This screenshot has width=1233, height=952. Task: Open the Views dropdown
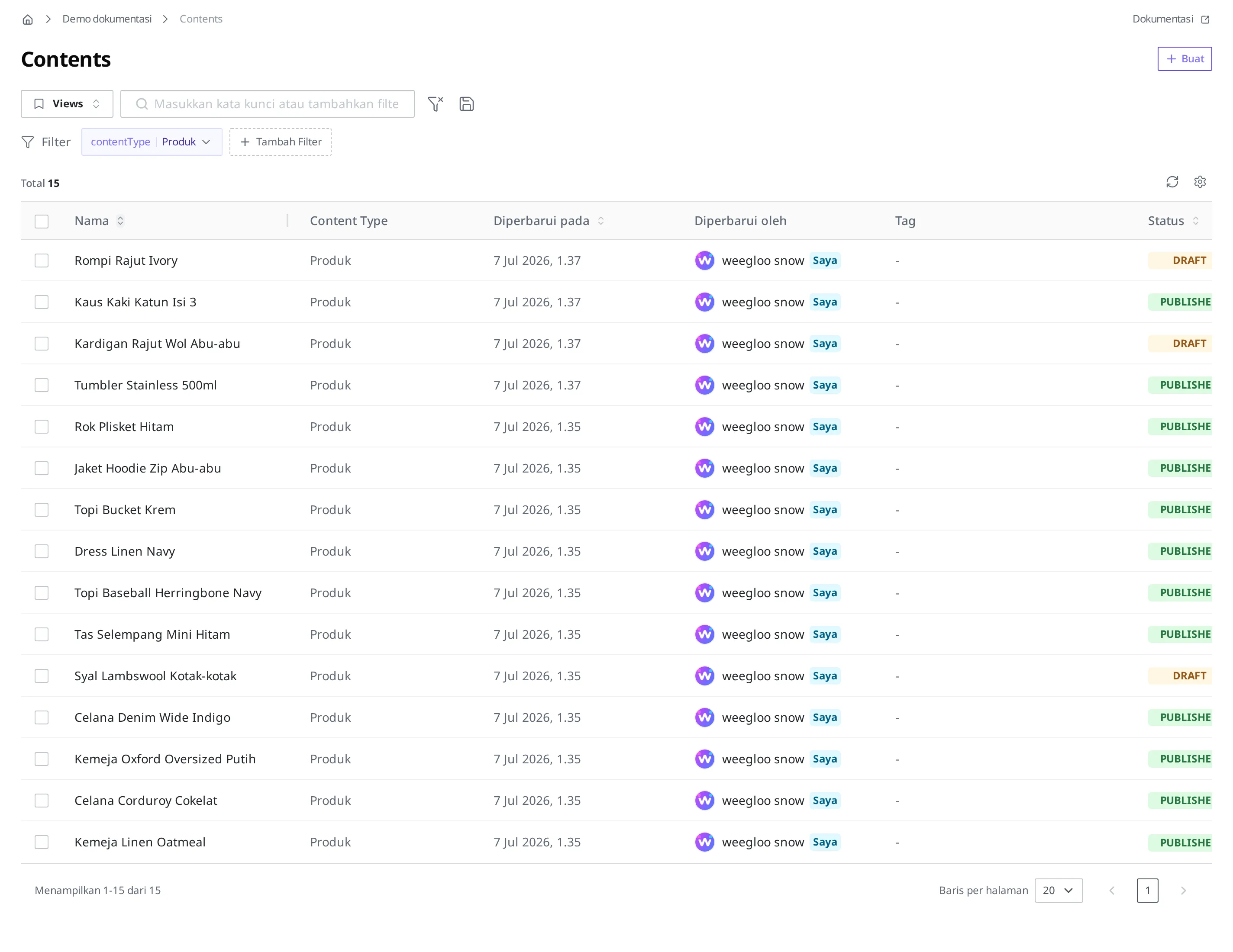67,104
